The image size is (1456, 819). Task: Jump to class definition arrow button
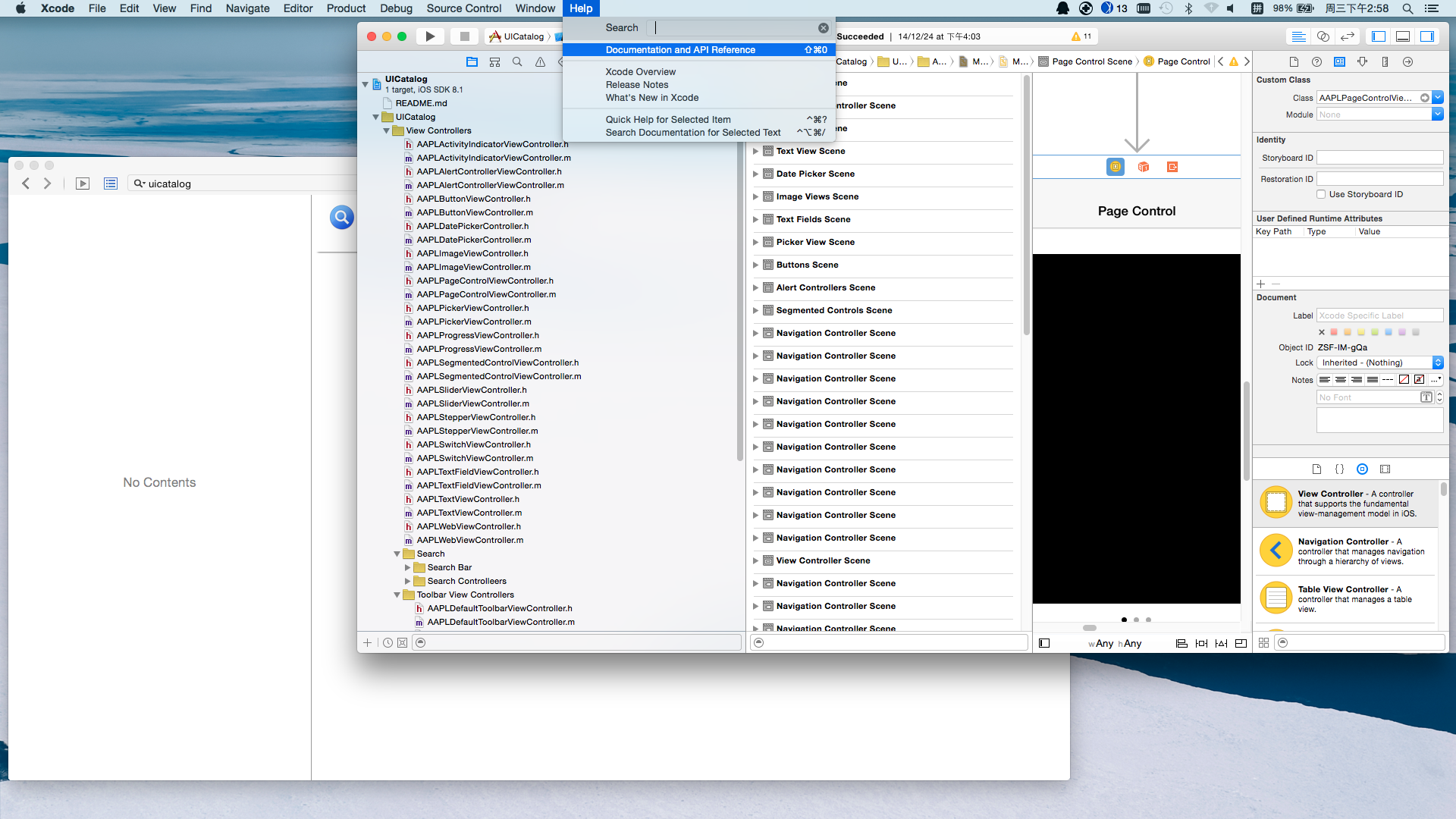click(1424, 98)
